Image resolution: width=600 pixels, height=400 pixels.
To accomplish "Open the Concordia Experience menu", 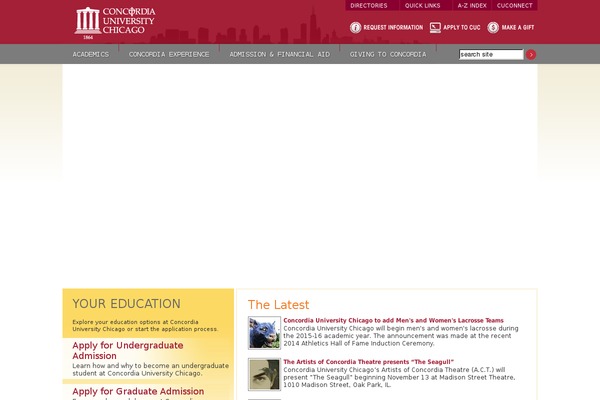I will point(169,54).
